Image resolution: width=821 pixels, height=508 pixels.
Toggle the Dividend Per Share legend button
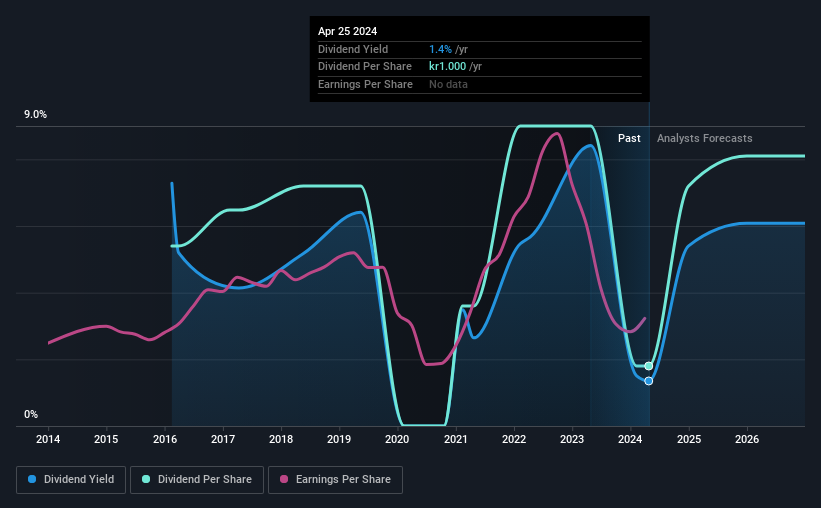[x=197, y=480]
